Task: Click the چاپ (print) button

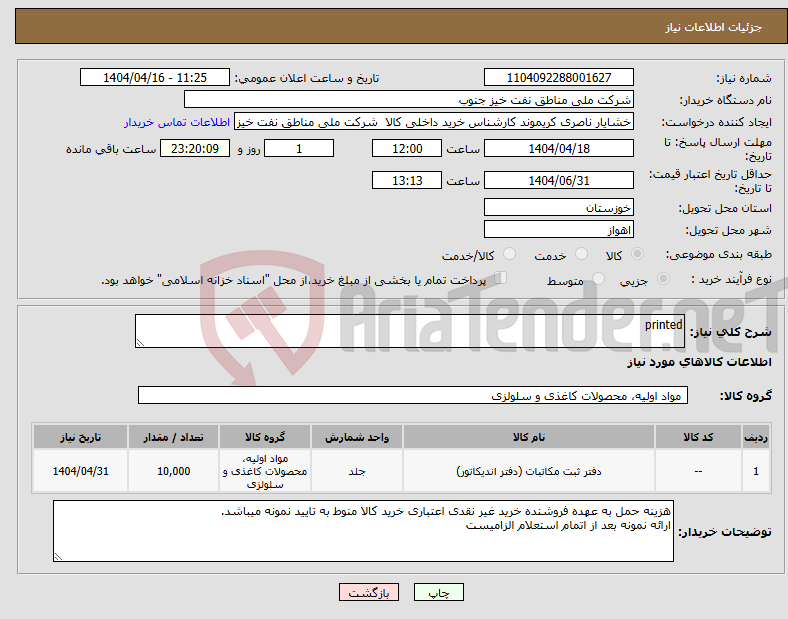Action: point(438,592)
